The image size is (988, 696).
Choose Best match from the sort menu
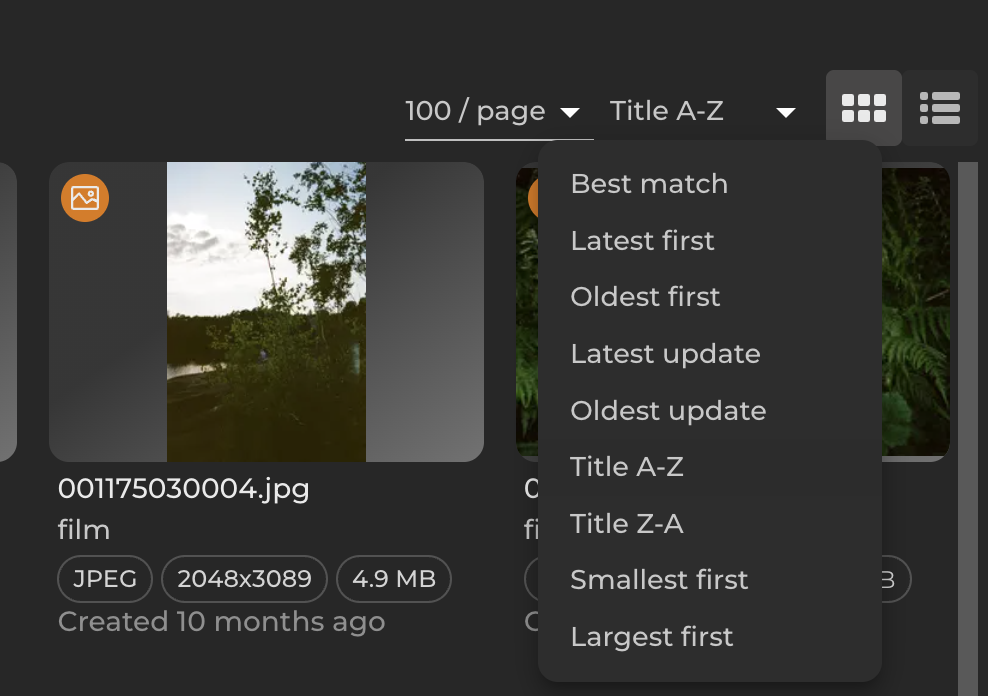pos(648,183)
